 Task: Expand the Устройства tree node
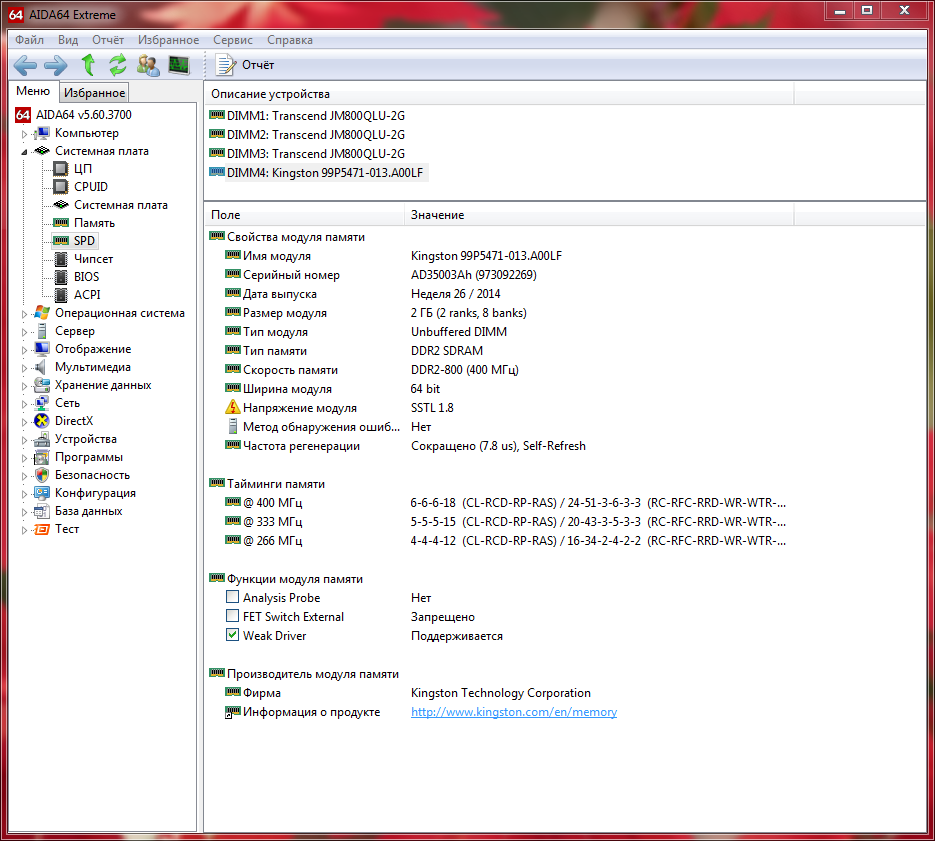tap(24, 440)
